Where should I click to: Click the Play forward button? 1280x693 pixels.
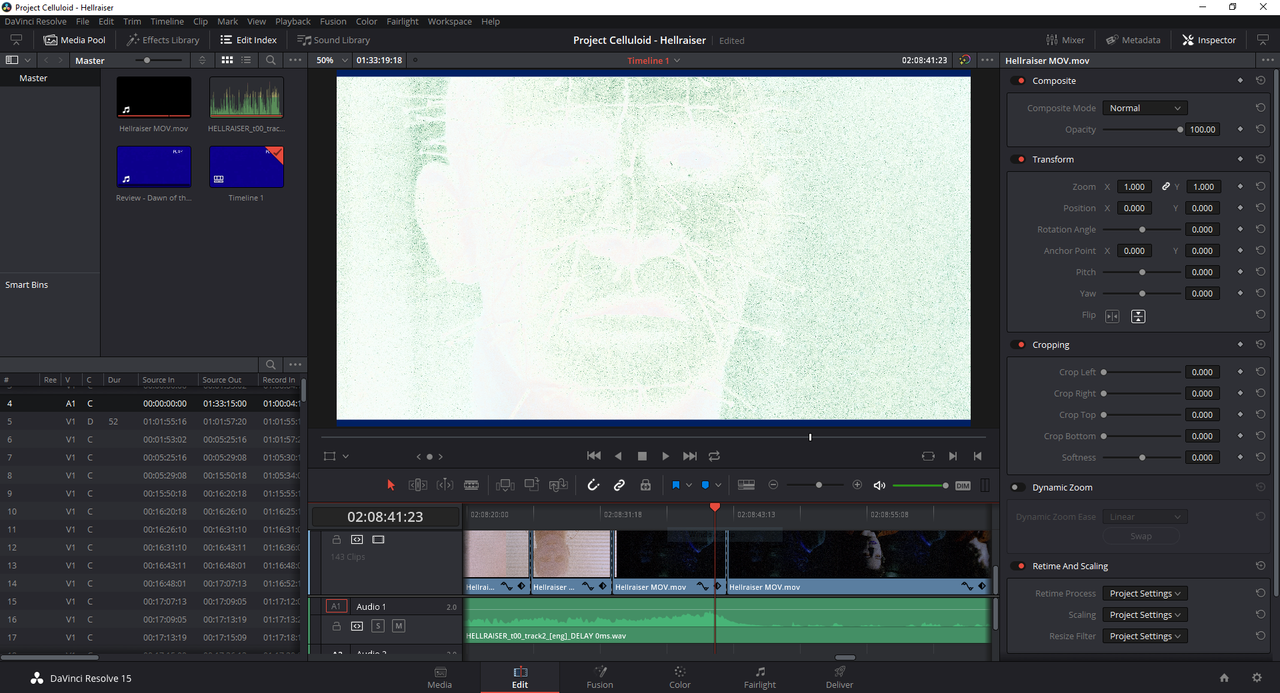[x=666, y=456]
